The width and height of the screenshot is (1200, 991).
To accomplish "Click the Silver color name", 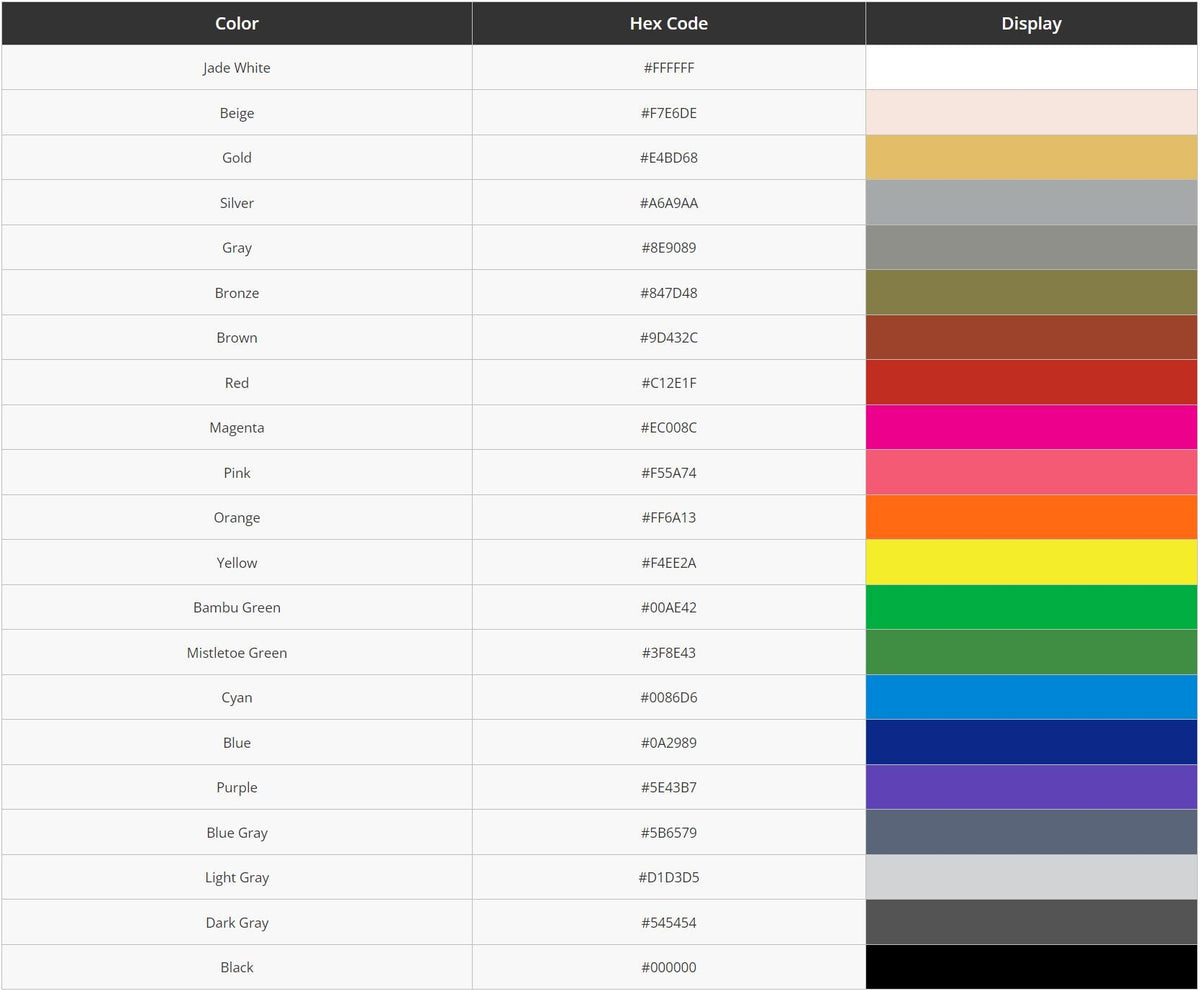I will (237, 203).
